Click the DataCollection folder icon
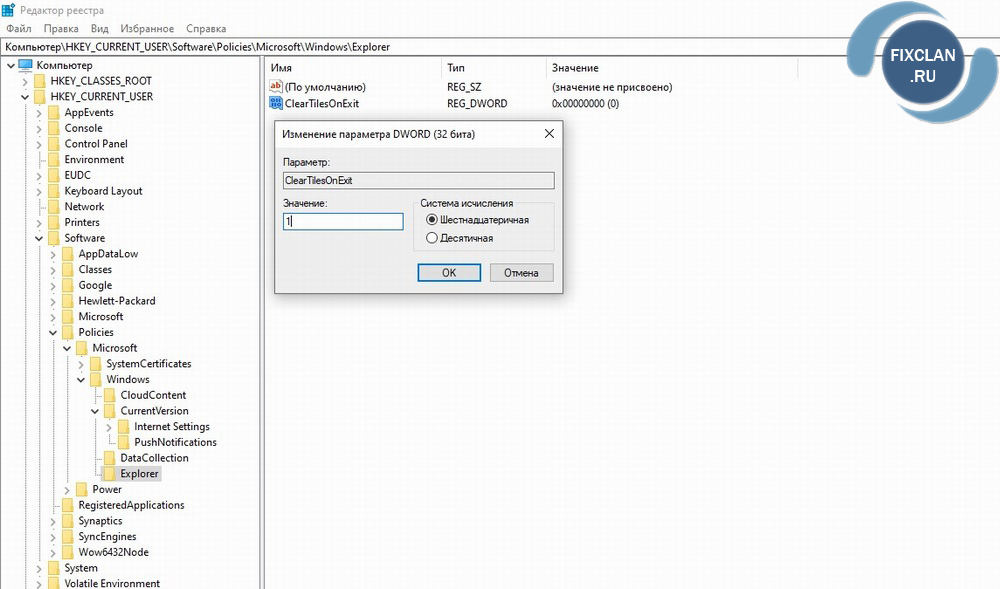 coord(109,458)
